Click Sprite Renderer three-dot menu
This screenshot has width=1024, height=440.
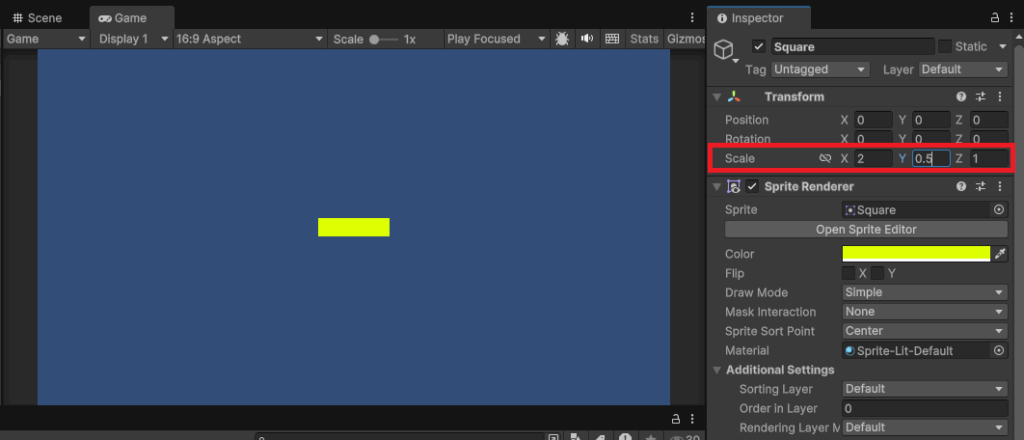(1000, 187)
